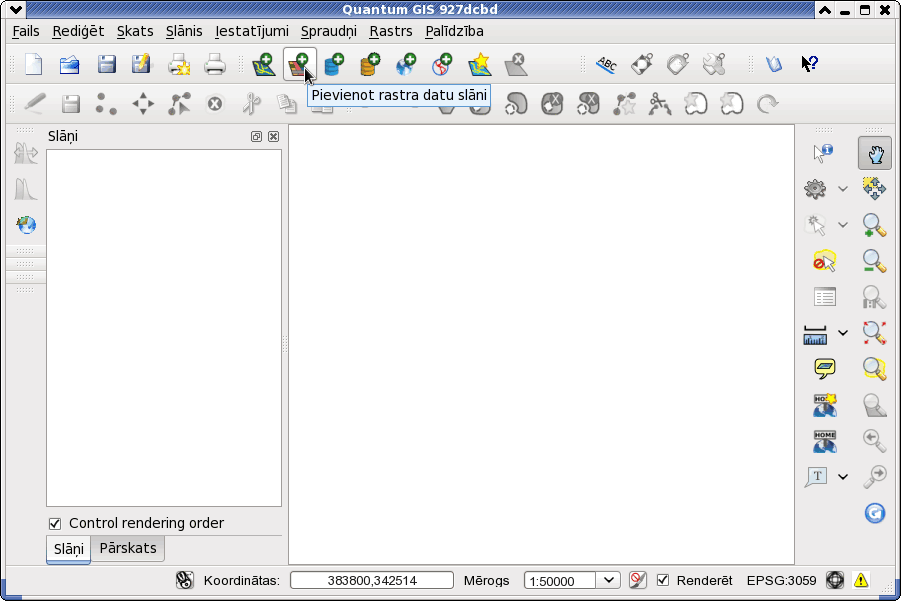Open the Fails menu
The height and width of the screenshot is (601, 901).
[26, 31]
